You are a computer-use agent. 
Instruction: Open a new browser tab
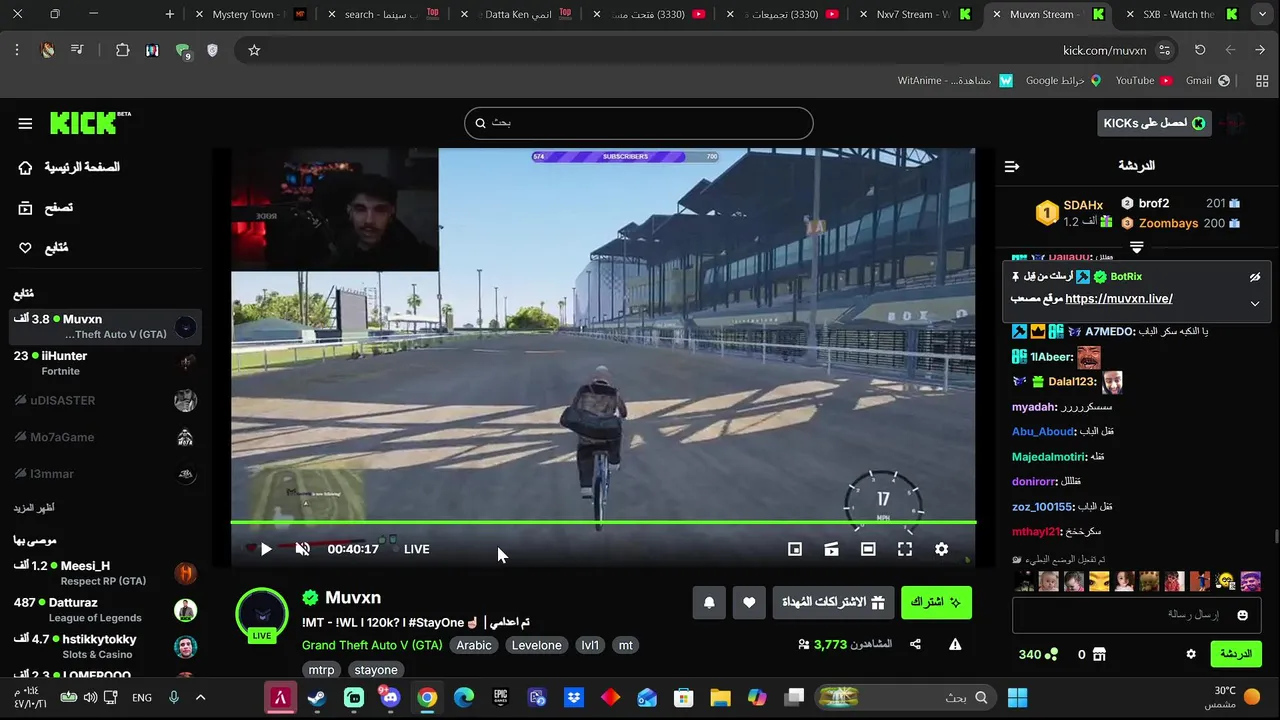(x=169, y=14)
